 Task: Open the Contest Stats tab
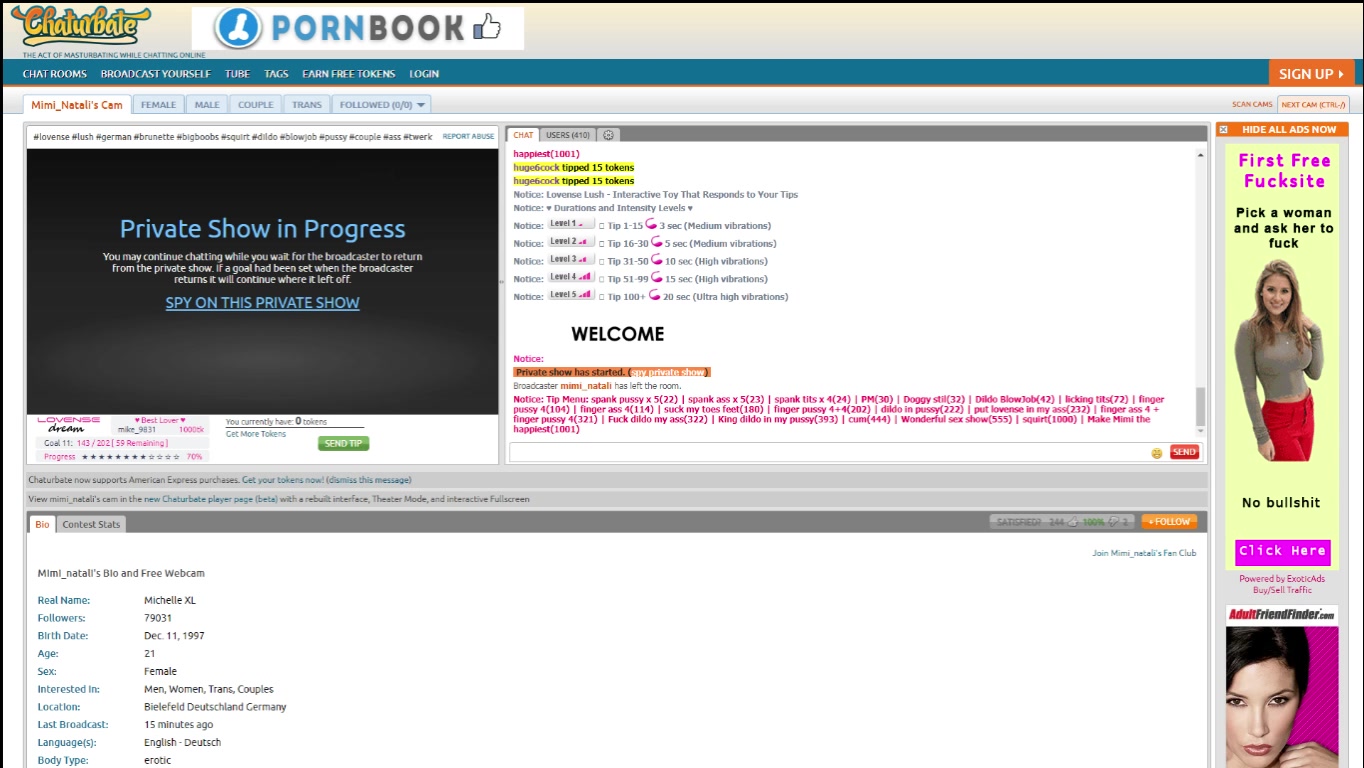click(91, 524)
